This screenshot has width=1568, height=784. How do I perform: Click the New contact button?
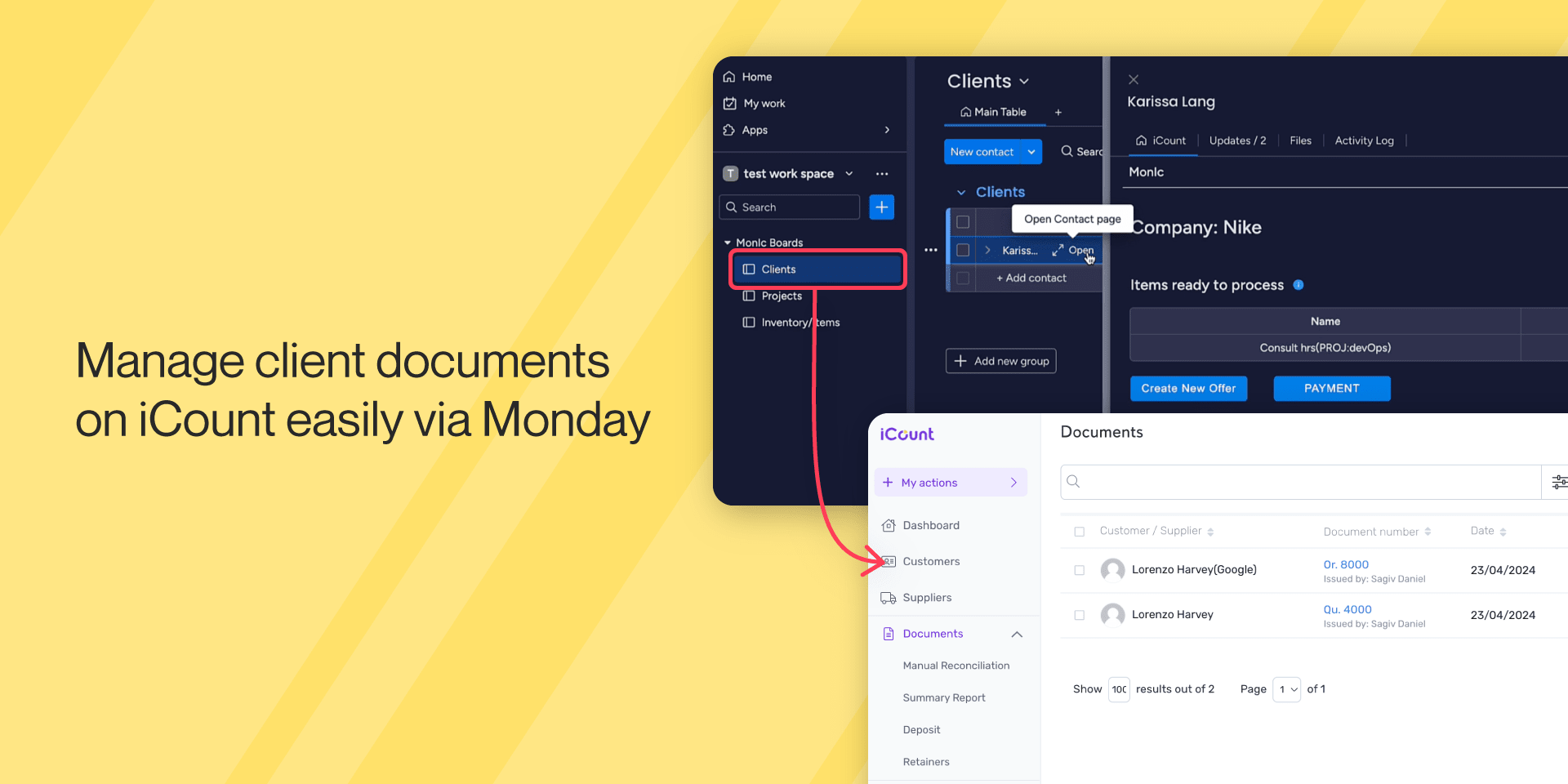tap(982, 152)
